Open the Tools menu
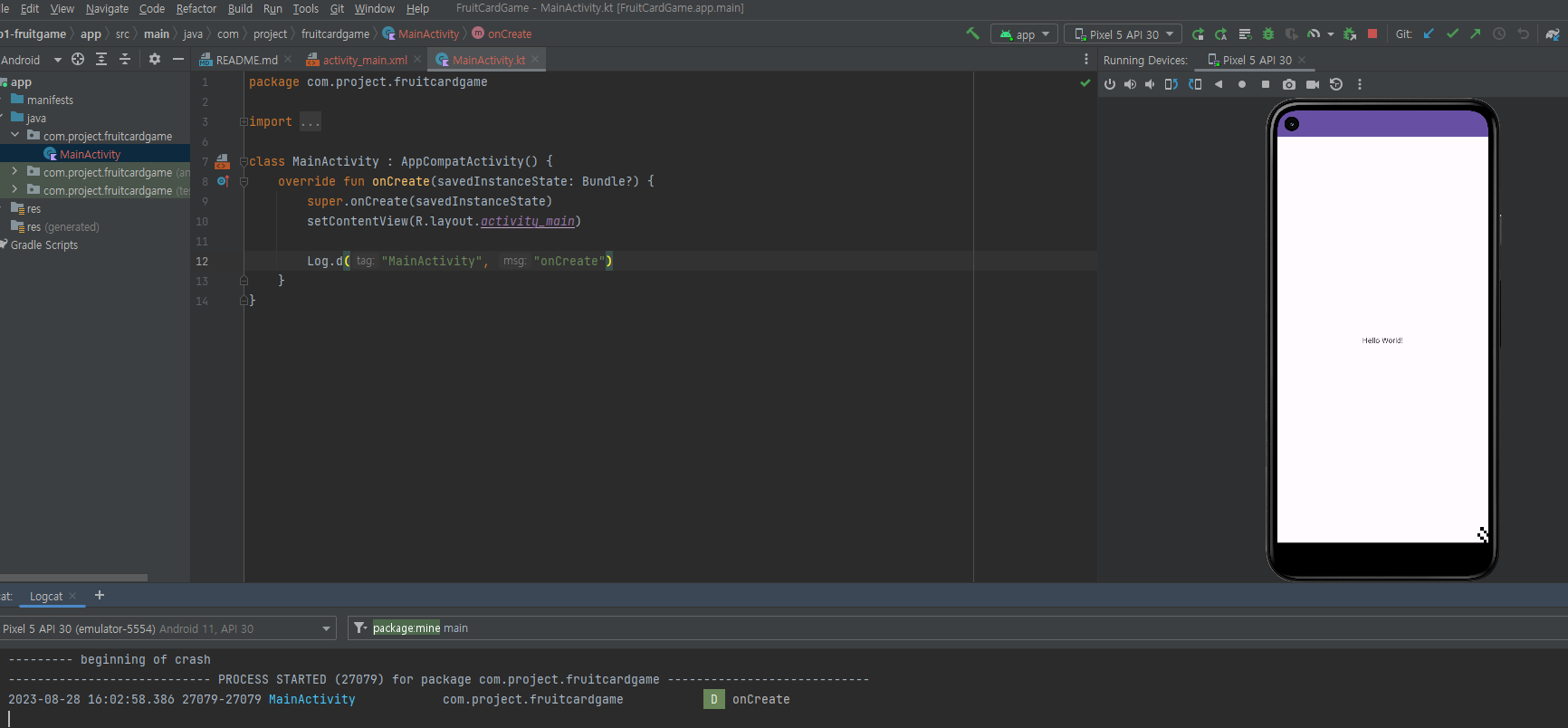1568x728 pixels. [x=306, y=8]
